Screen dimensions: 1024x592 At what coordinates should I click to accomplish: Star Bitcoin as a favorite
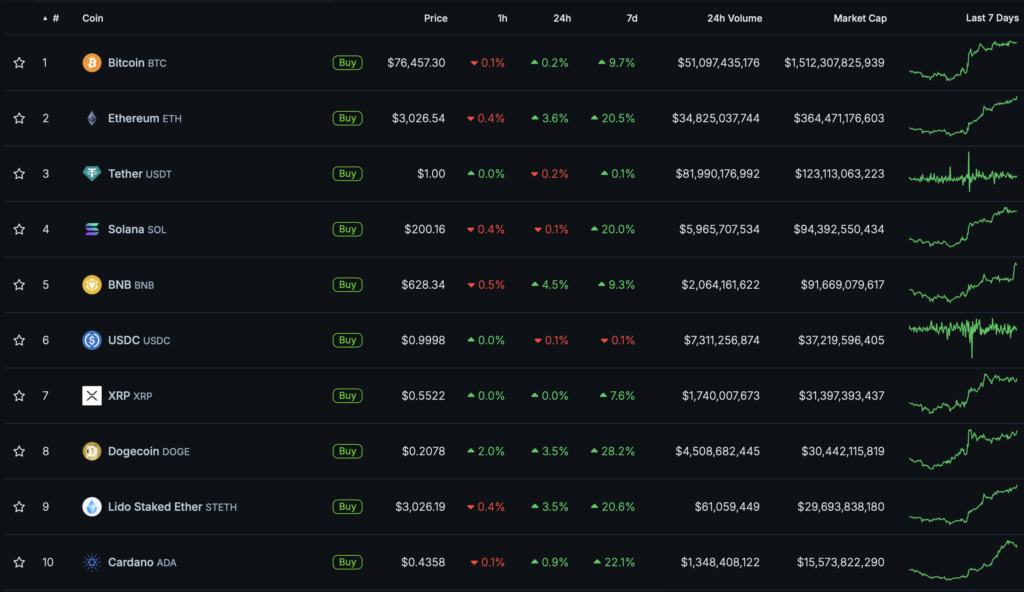(x=19, y=63)
